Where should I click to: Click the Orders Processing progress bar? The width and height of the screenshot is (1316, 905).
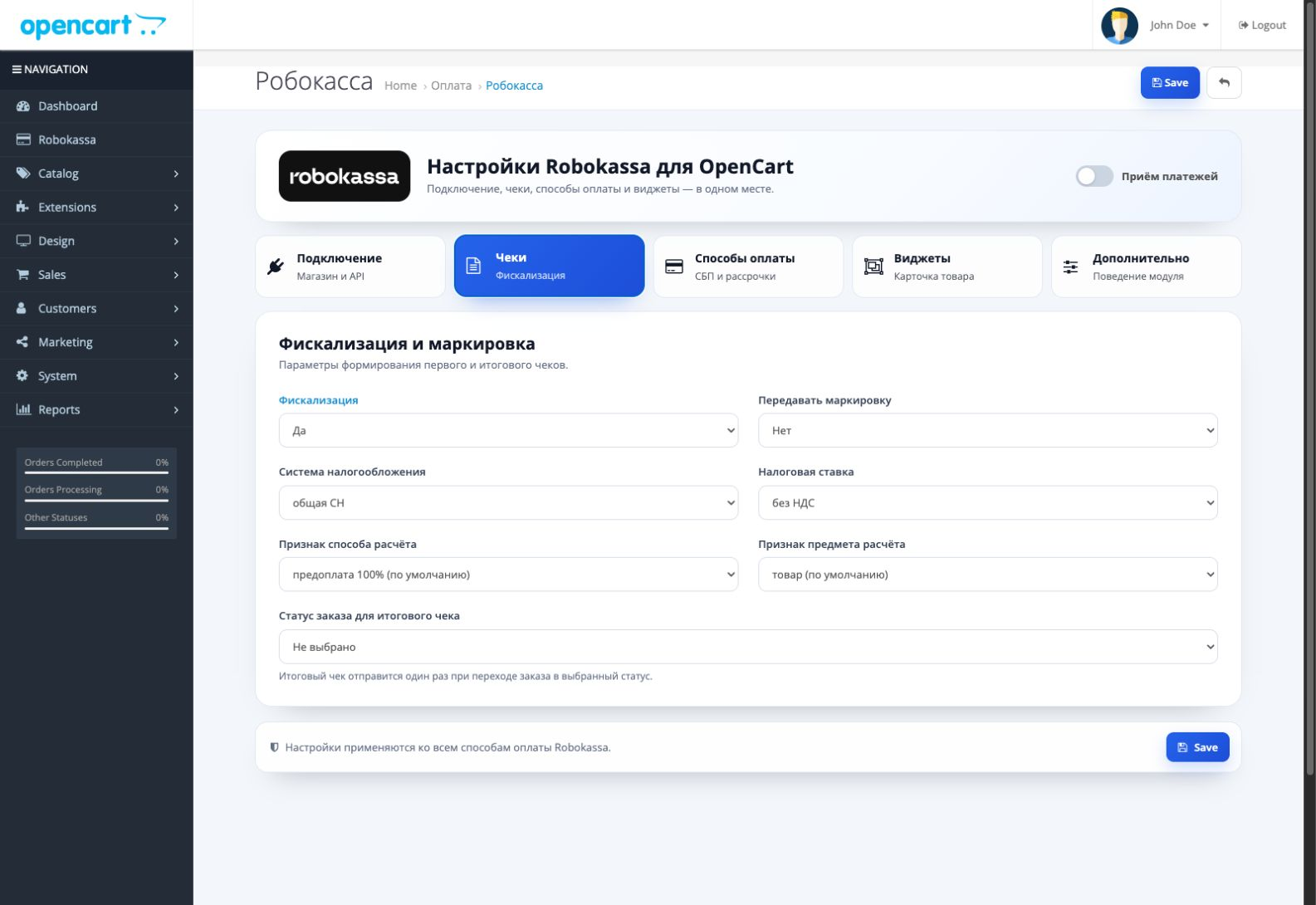pyautogui.click(x=96, y=501)
